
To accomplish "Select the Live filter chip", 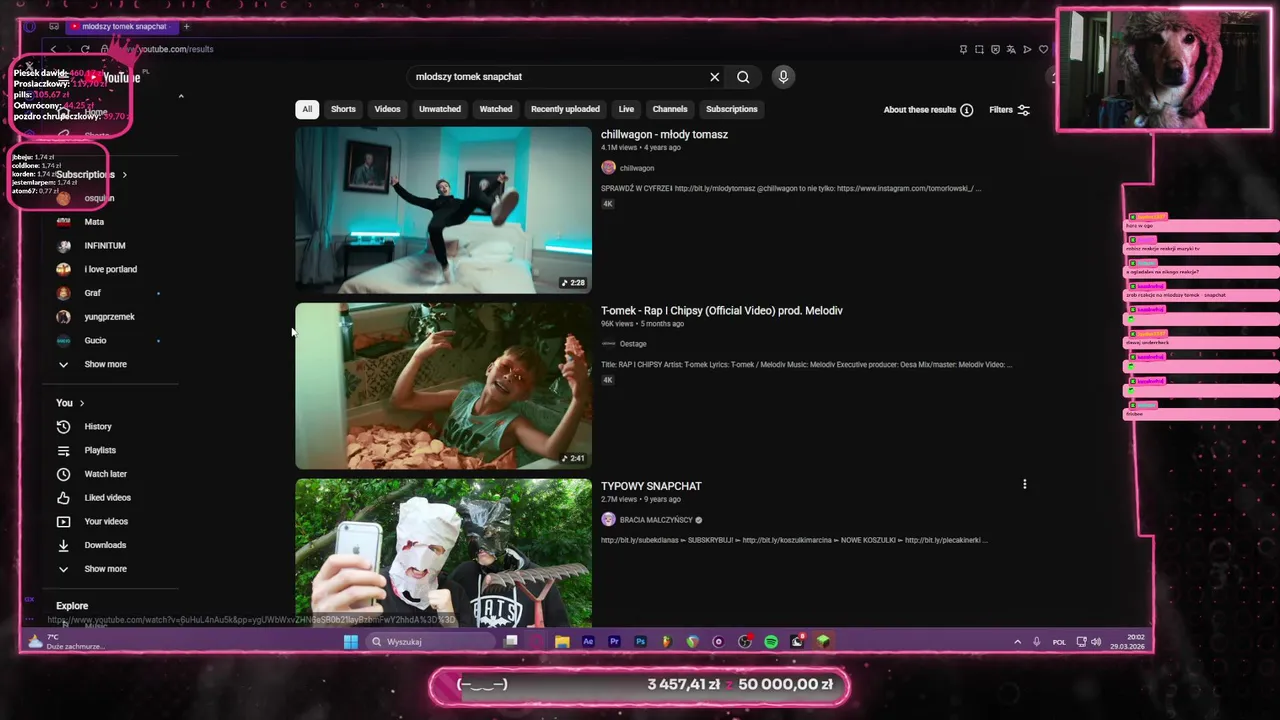I will click(x=626, y=109).
